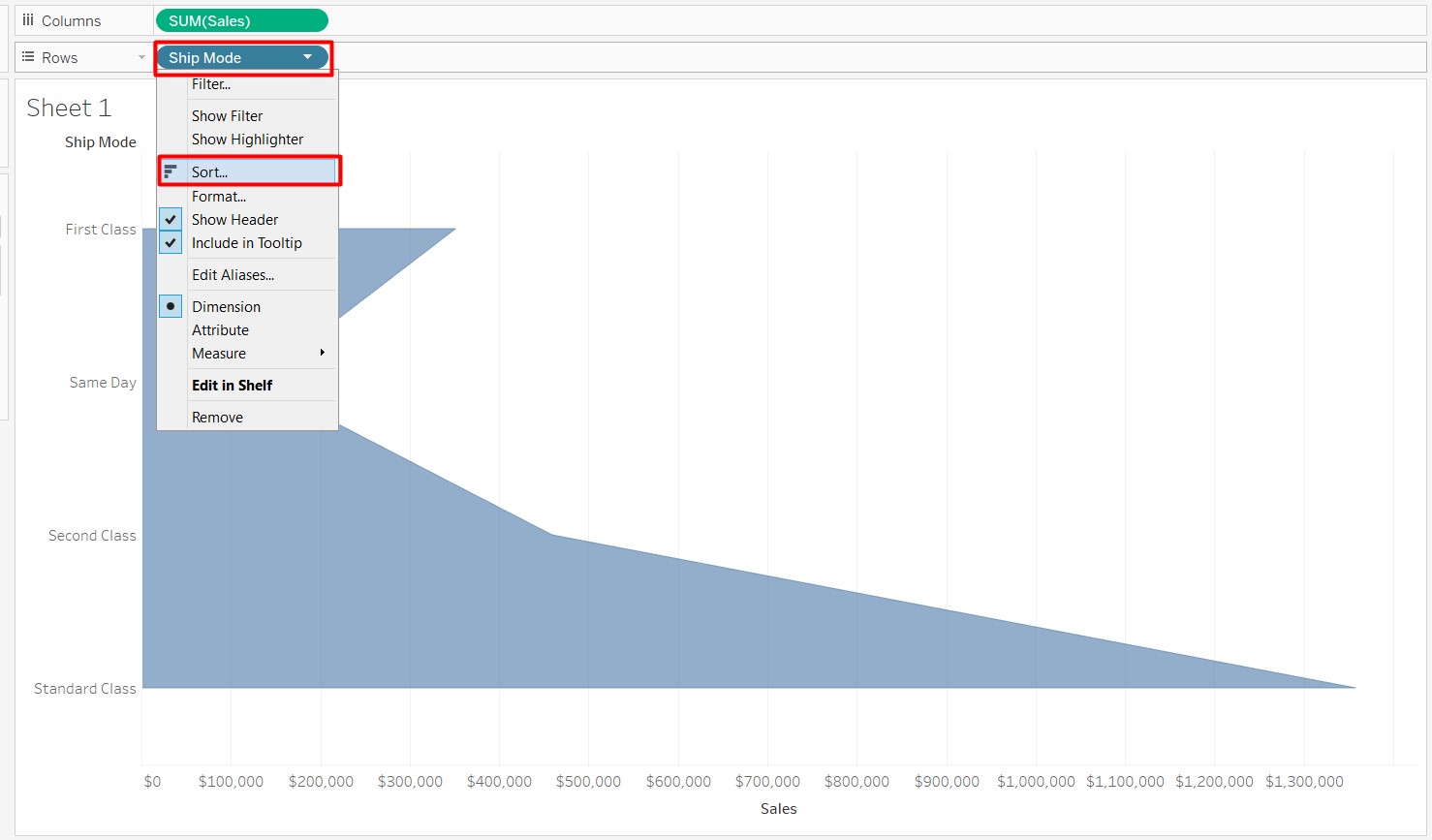1432x840 pixels.
Task: Select the First Class row label
Action: coord(101,230)
